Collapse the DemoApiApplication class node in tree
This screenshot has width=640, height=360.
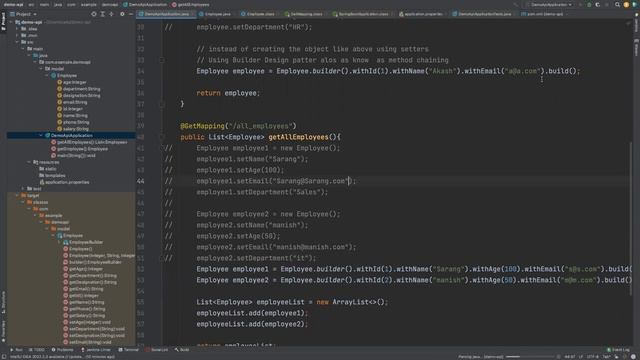click(41, 135)
